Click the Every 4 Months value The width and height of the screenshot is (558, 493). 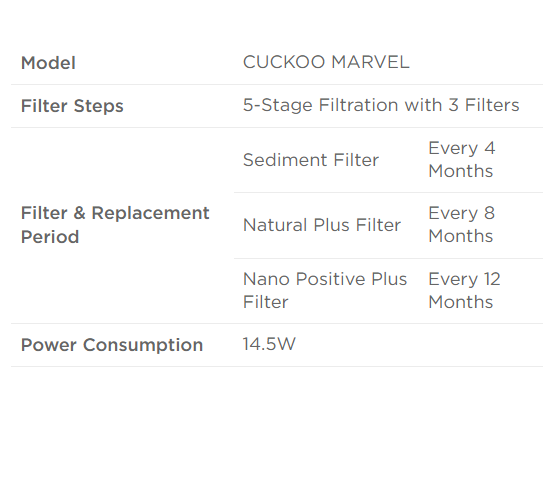pos(462,159)
